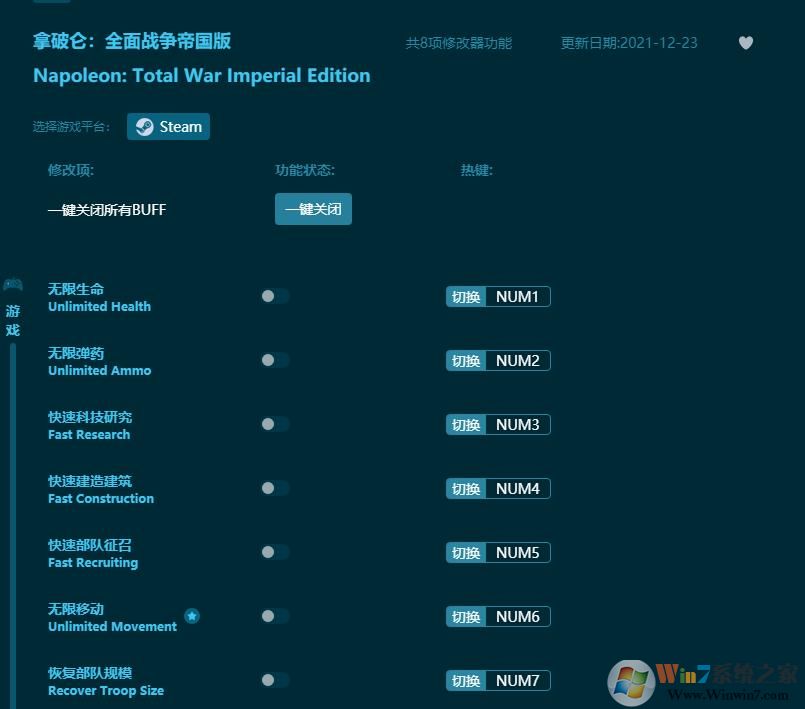Turn on the Fast Construction switch
The height and width of the screenshot is (709, 805).
point(275,488)
